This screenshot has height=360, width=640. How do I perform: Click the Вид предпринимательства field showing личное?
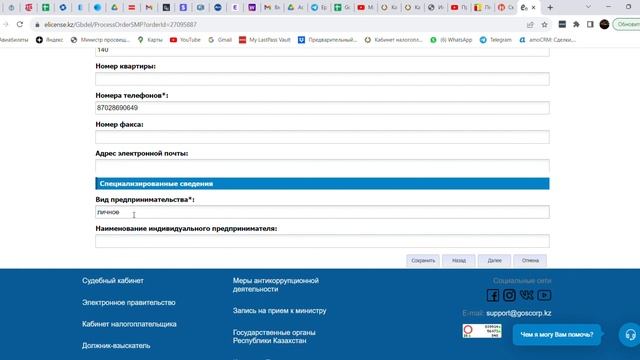pos(322,212)
